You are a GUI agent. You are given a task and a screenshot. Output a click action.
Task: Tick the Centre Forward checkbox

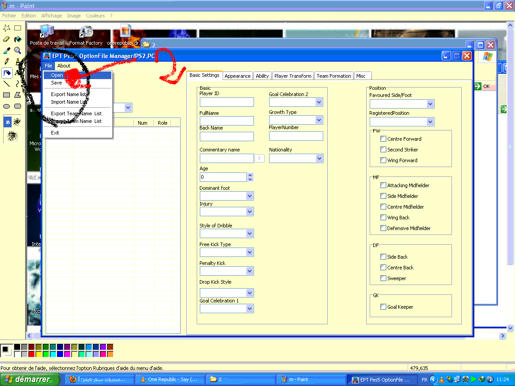coord(383,139)
